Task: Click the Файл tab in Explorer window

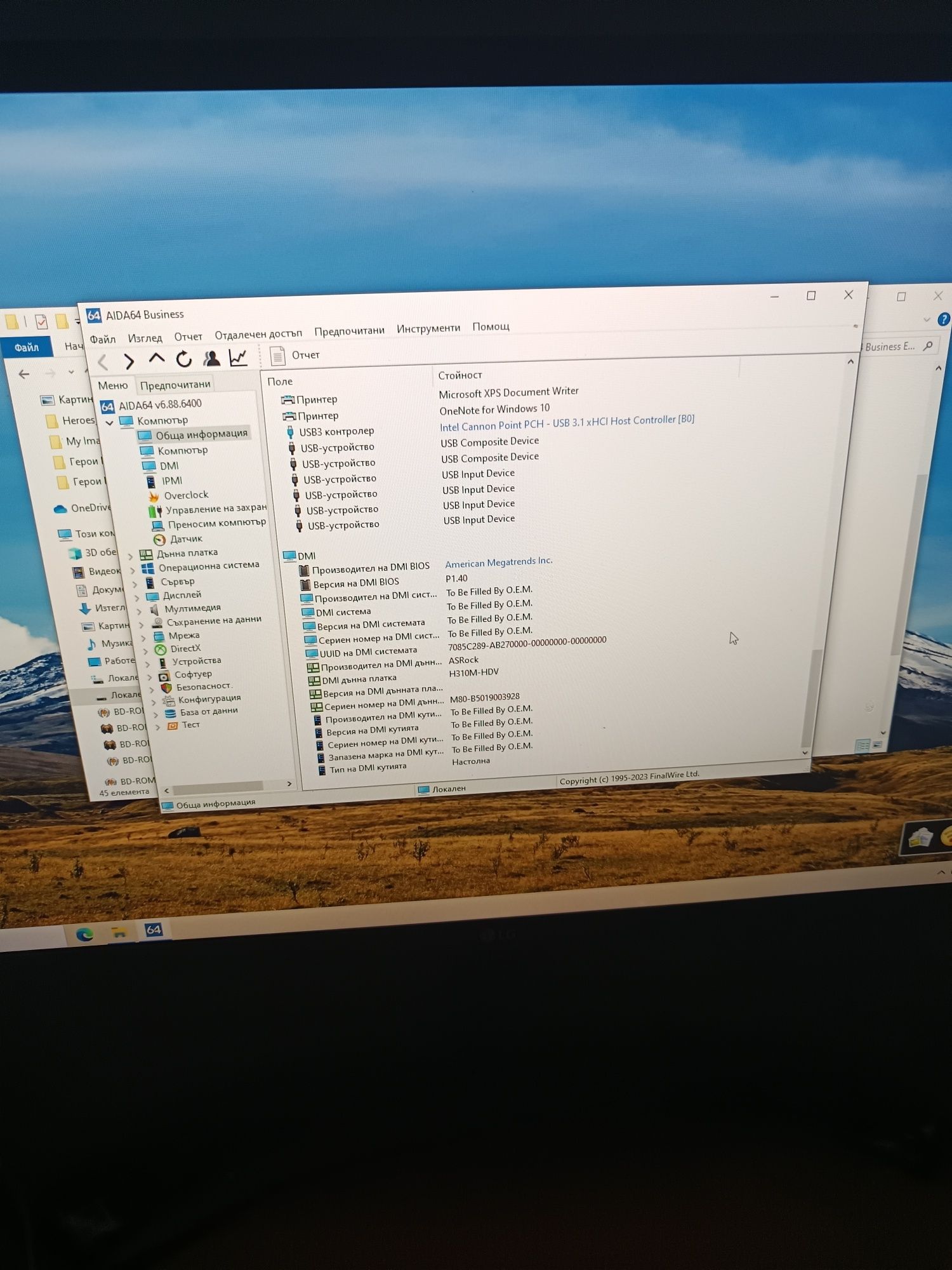Action: coord(27,347)
